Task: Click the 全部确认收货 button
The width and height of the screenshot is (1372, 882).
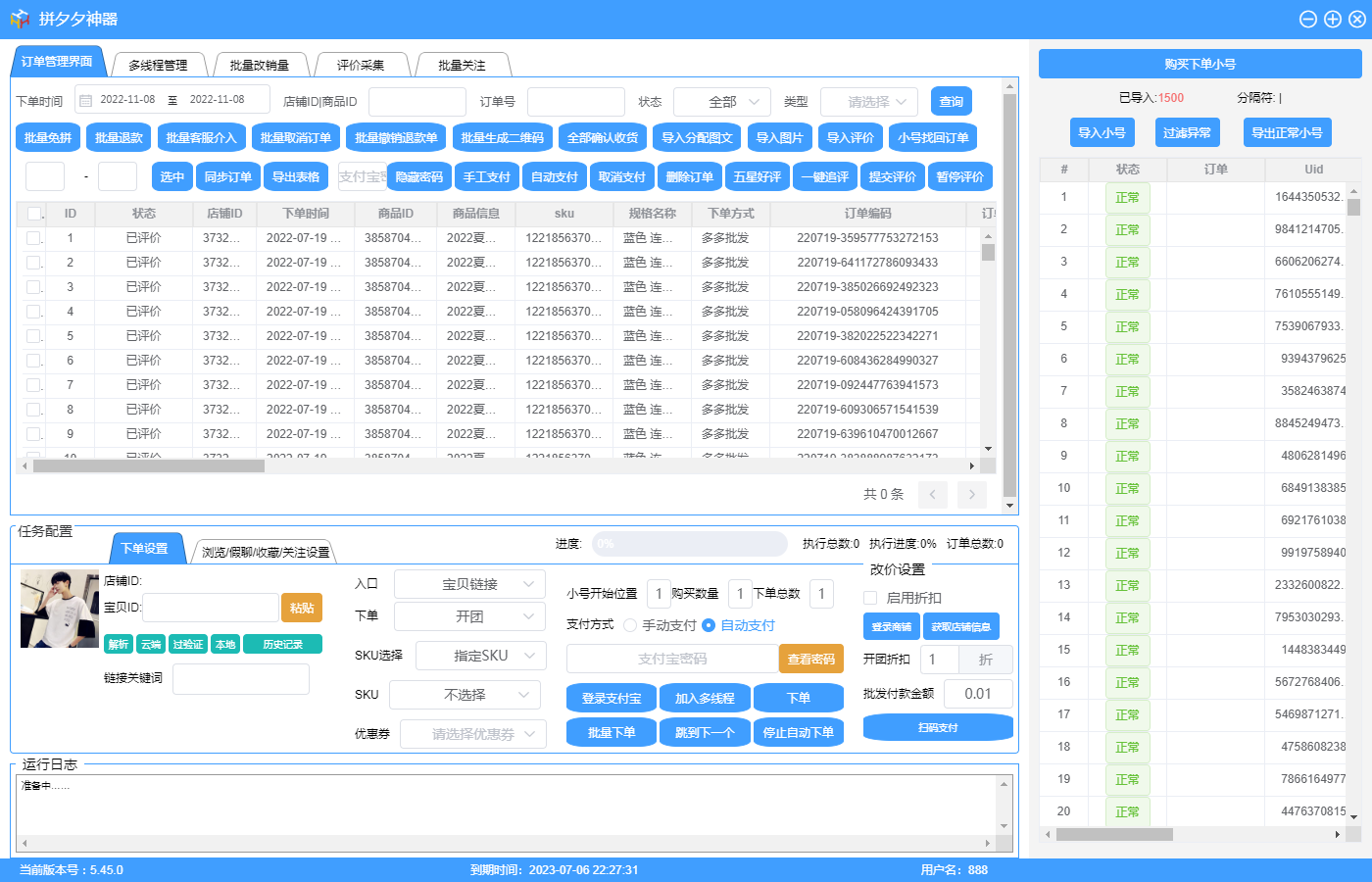Action: tap(603, 138)
